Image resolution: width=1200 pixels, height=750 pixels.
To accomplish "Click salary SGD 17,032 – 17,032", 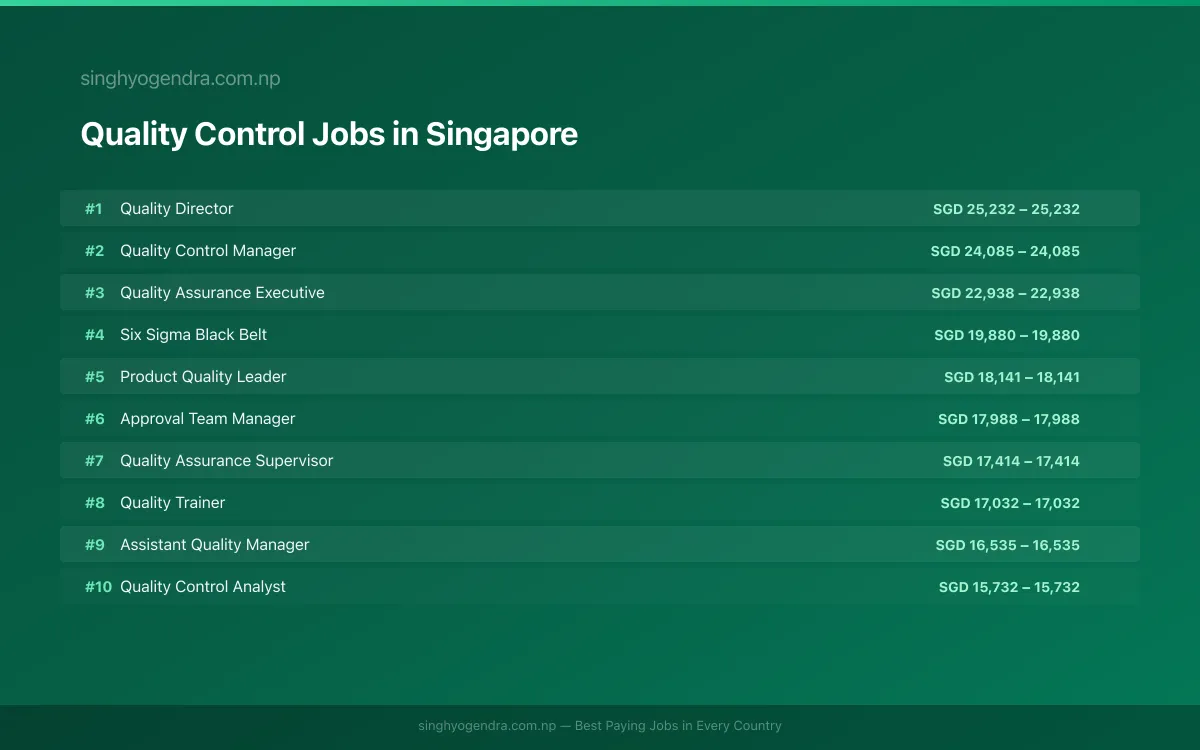I will 1010,503.
